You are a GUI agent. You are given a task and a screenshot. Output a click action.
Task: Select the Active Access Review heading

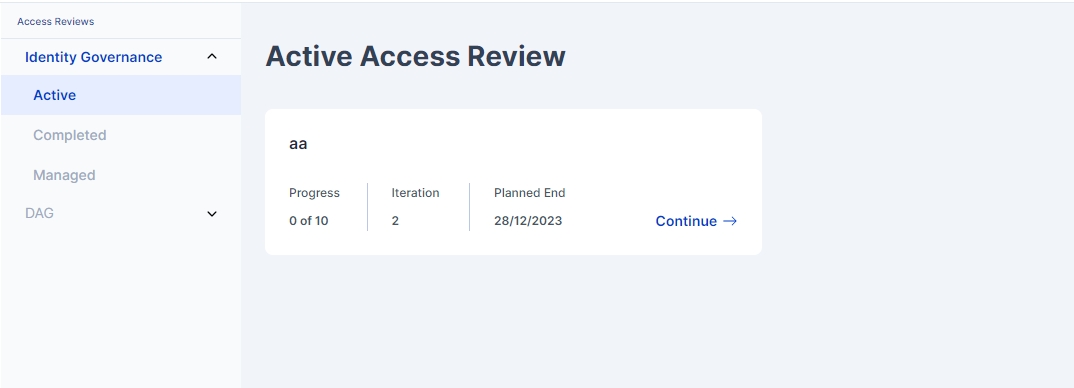tap(415, 56)
